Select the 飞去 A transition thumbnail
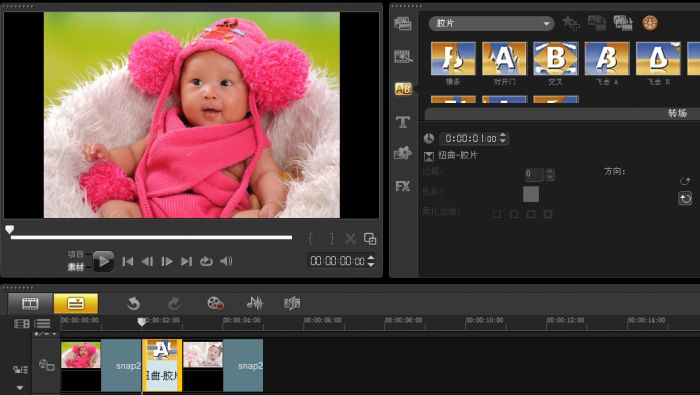 tap(607, 58)
